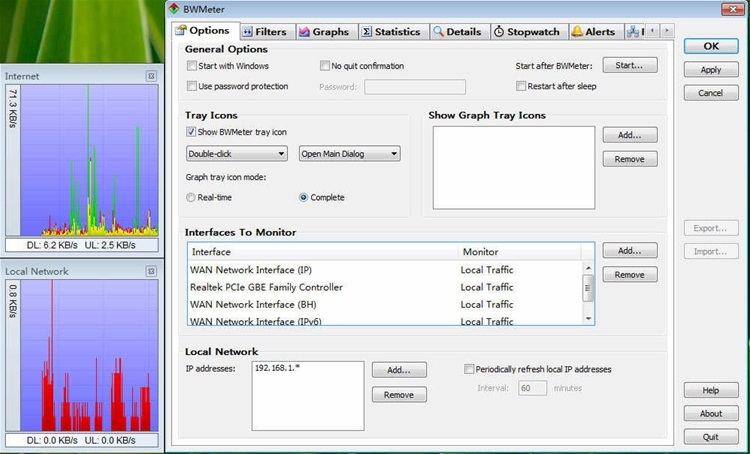Click the Password input field
Image resolution: width=750 pixels, height=454 pixels.
(x=415, y=87)
